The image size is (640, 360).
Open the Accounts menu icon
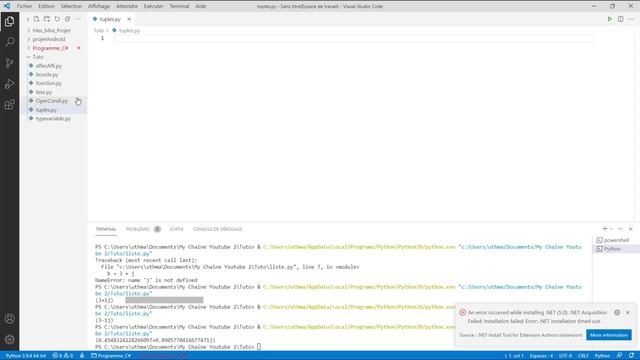[x=9, y=318]
